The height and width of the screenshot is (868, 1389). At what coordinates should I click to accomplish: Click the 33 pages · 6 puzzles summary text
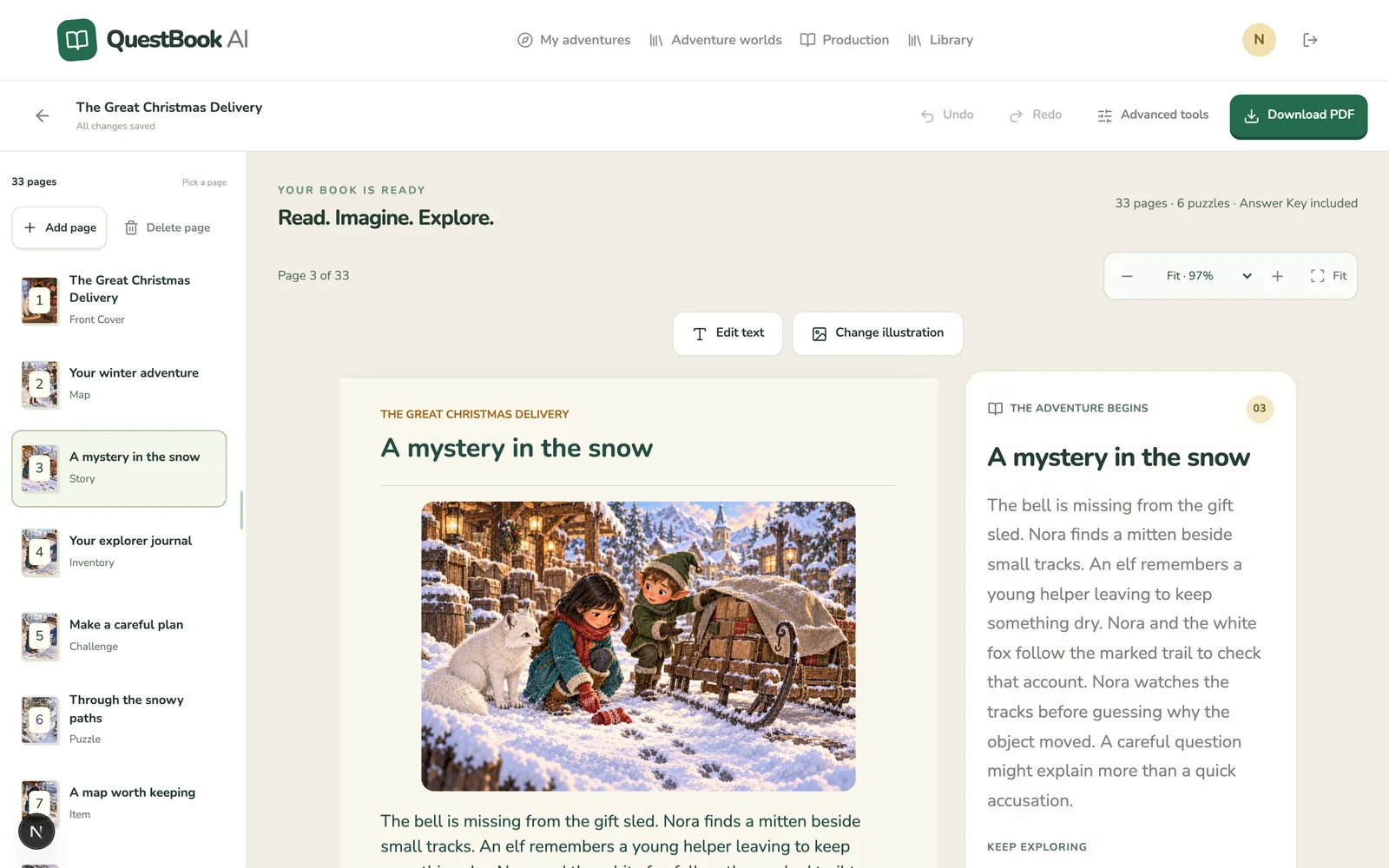point(1236,203)
